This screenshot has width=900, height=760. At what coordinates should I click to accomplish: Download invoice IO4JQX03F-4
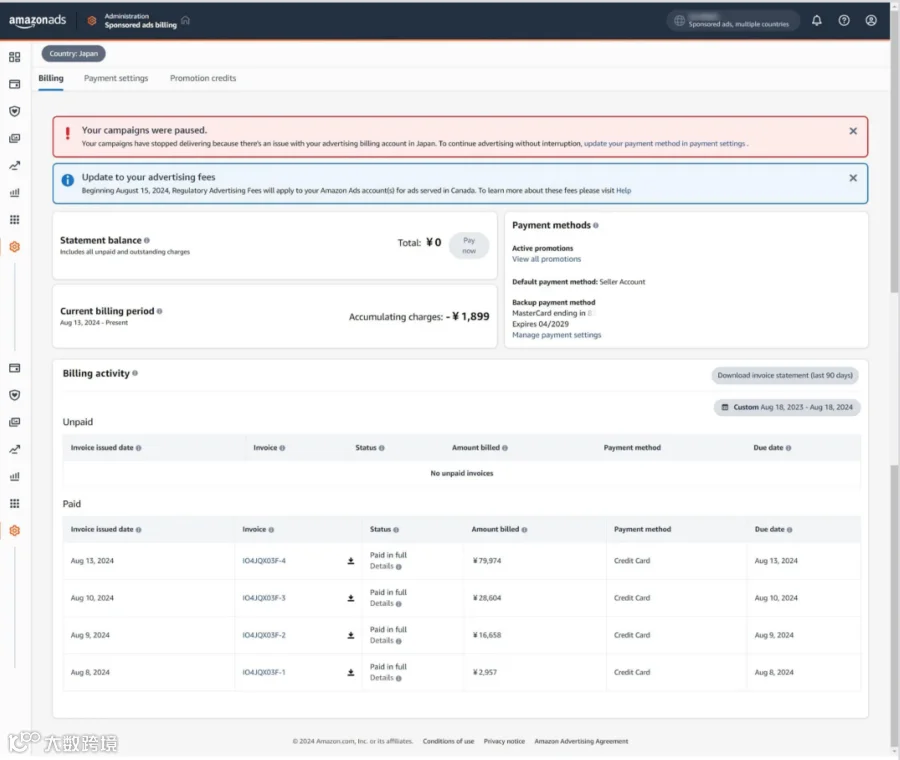351,561
